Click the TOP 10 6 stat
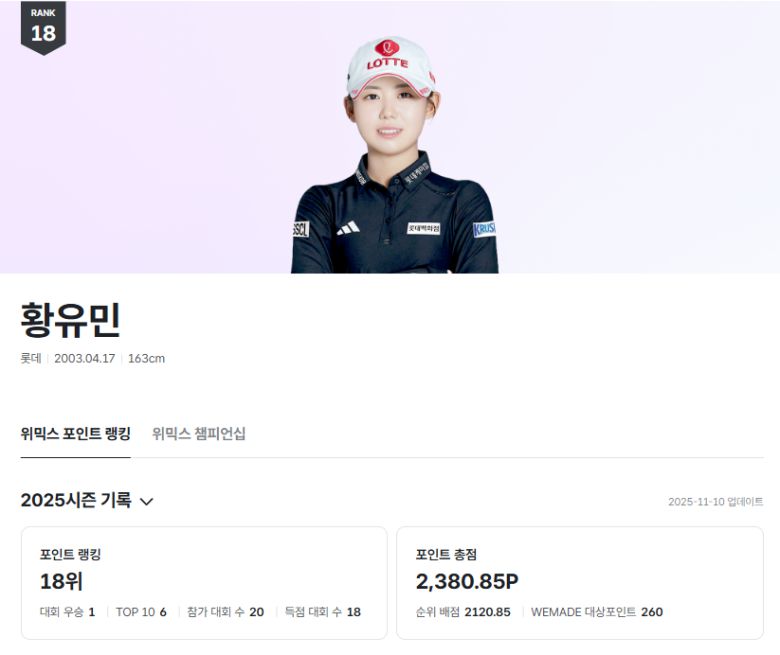The width and height of the screenshot is (780, 655). click(x=141, y=612)
